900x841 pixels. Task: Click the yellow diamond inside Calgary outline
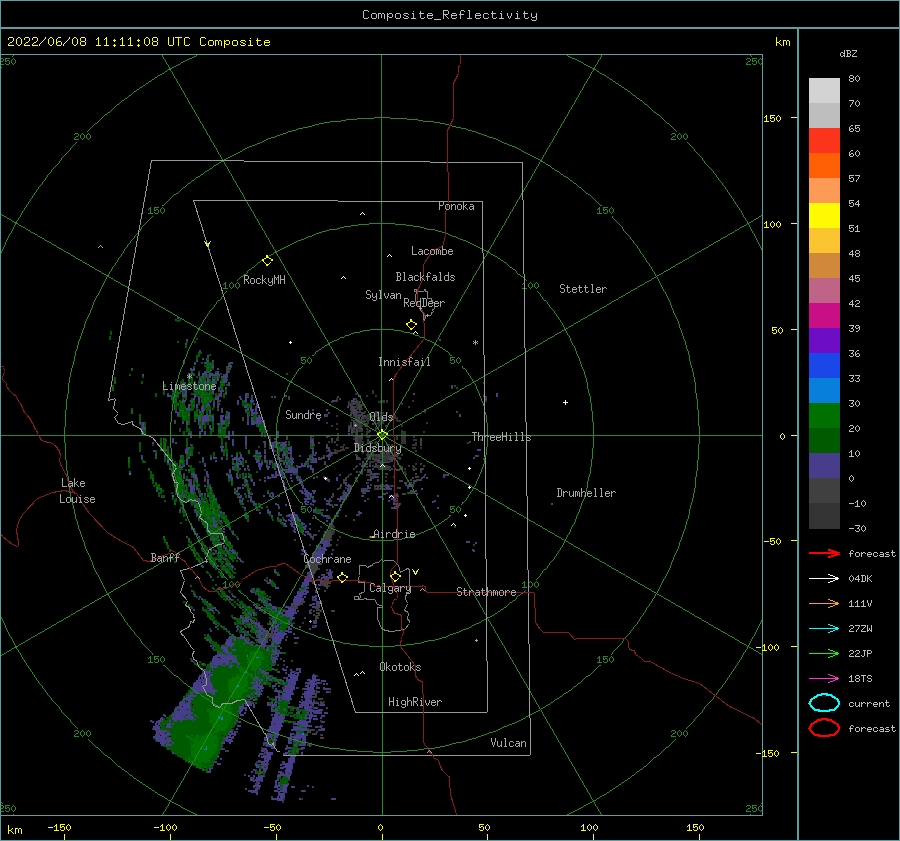(x=395, y=576)
